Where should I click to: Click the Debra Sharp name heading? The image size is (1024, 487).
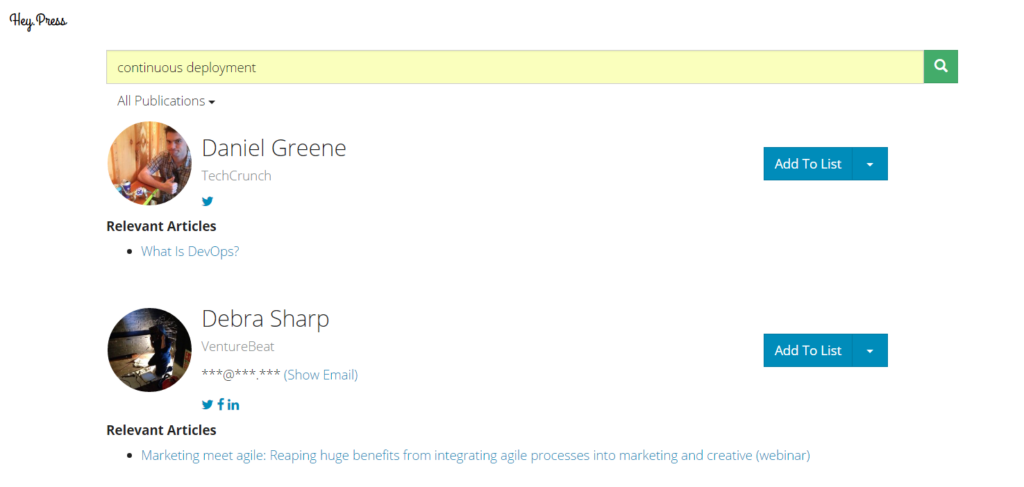pos(266,319)
